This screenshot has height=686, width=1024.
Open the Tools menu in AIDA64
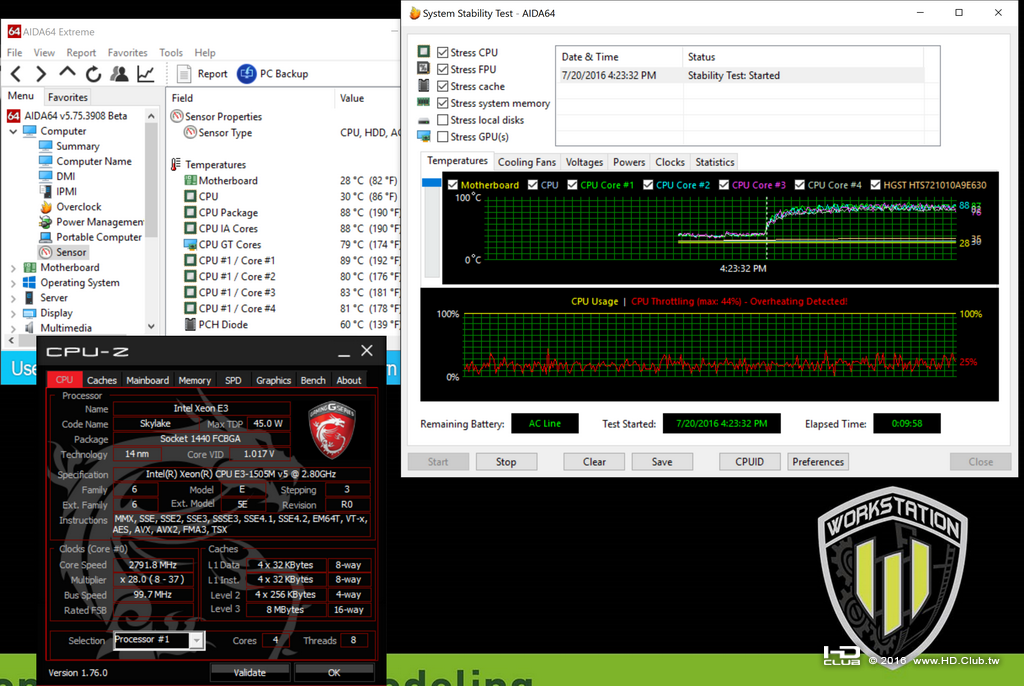pos(170,52)
